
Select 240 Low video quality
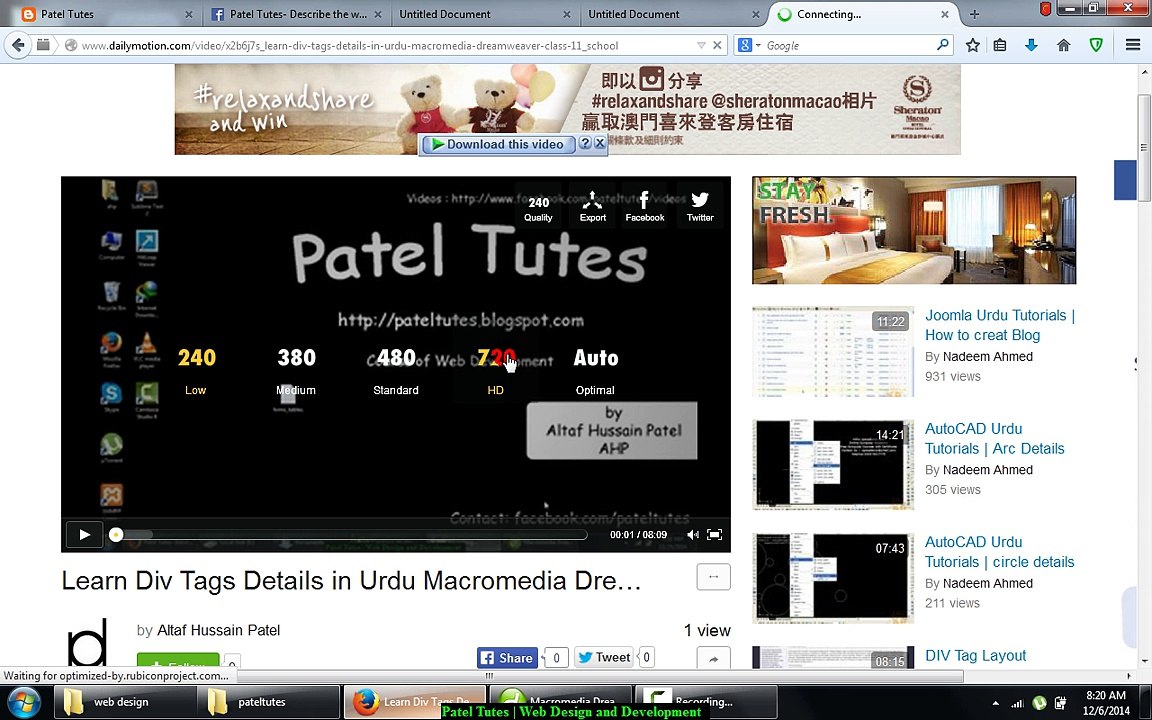(196, 370)
